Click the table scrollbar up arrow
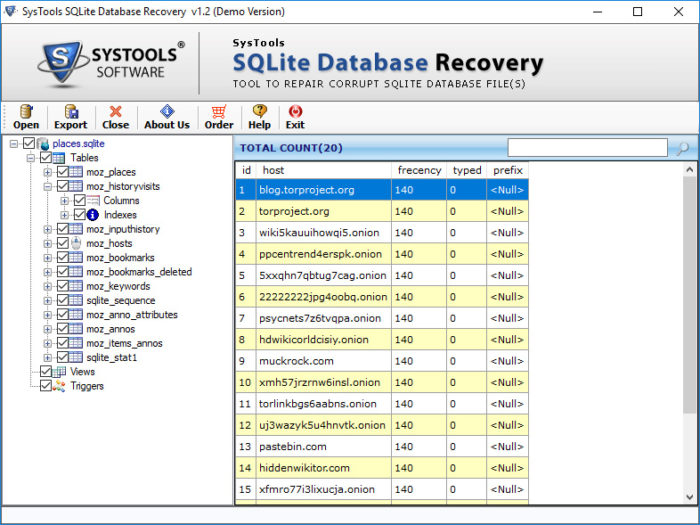Screen dimensions: 700x525 [690, 169]
